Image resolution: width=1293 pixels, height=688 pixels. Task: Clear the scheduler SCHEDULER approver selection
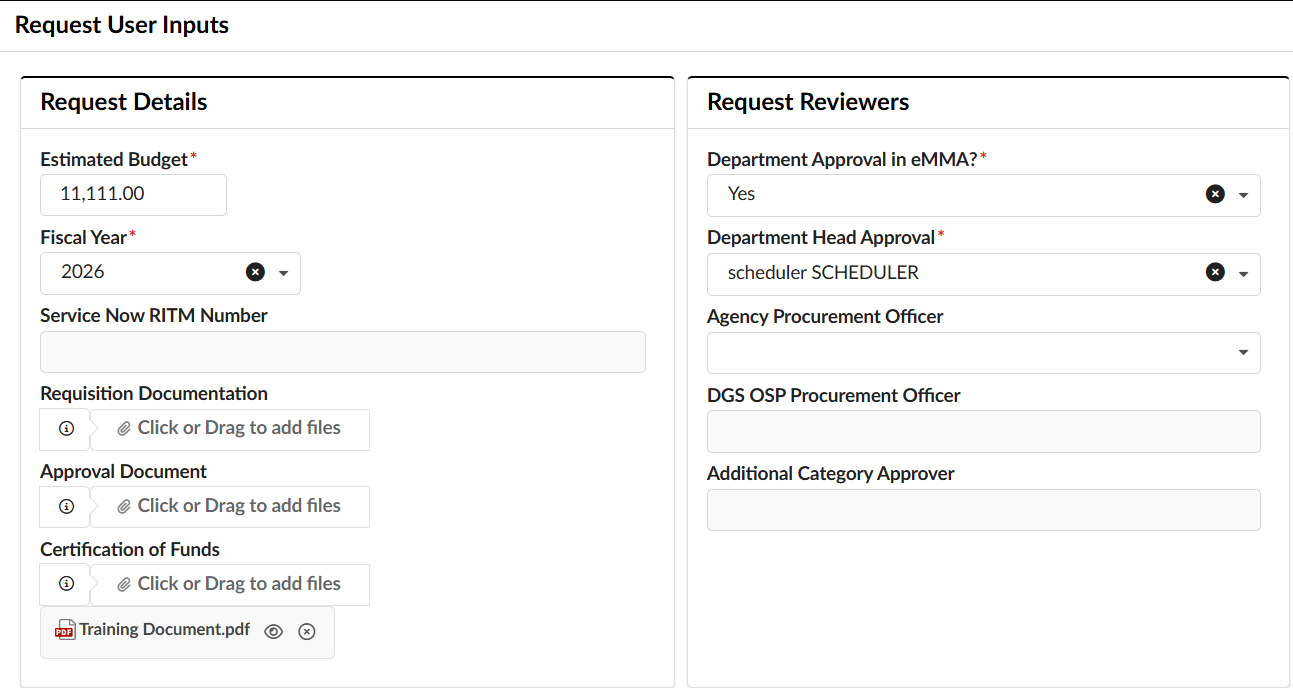[x=1215, y=272]
